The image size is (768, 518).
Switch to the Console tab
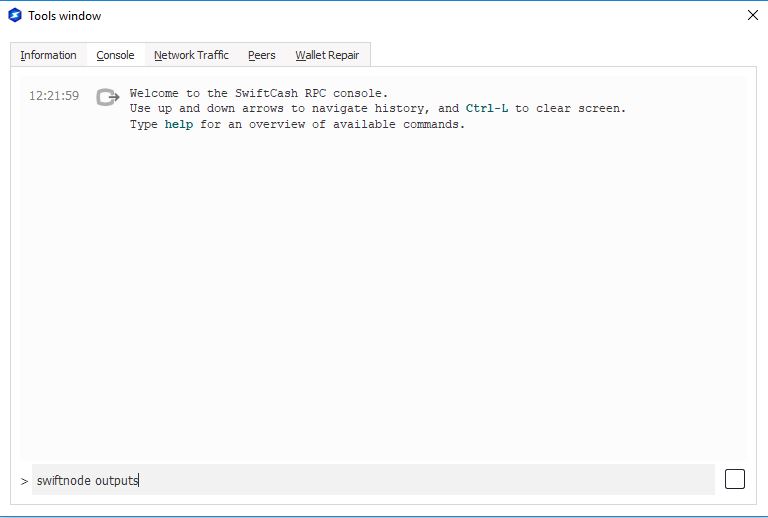(x=115, y=55)
